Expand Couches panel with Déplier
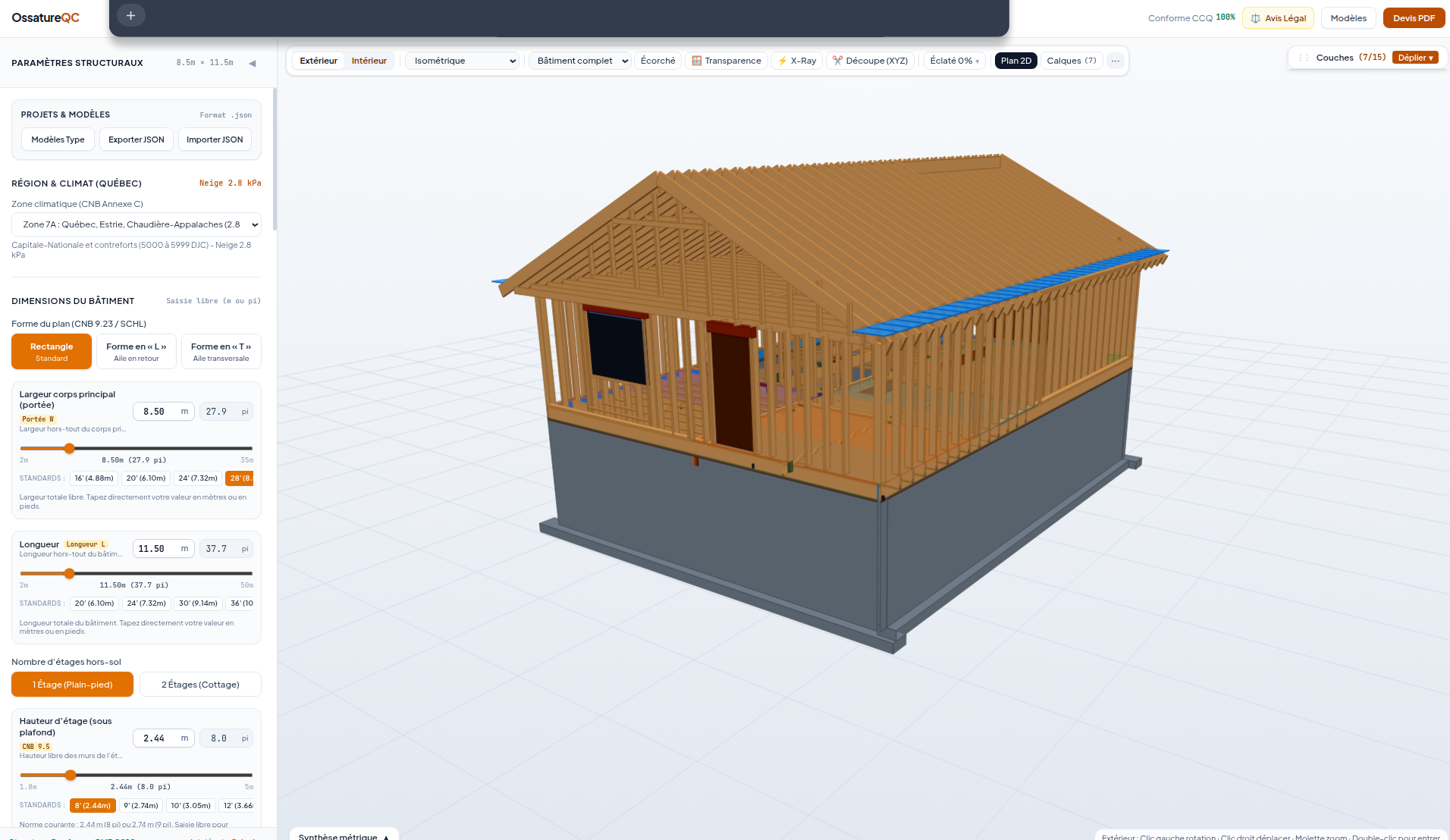The image size is (1450, 840). pos(1415,58)
